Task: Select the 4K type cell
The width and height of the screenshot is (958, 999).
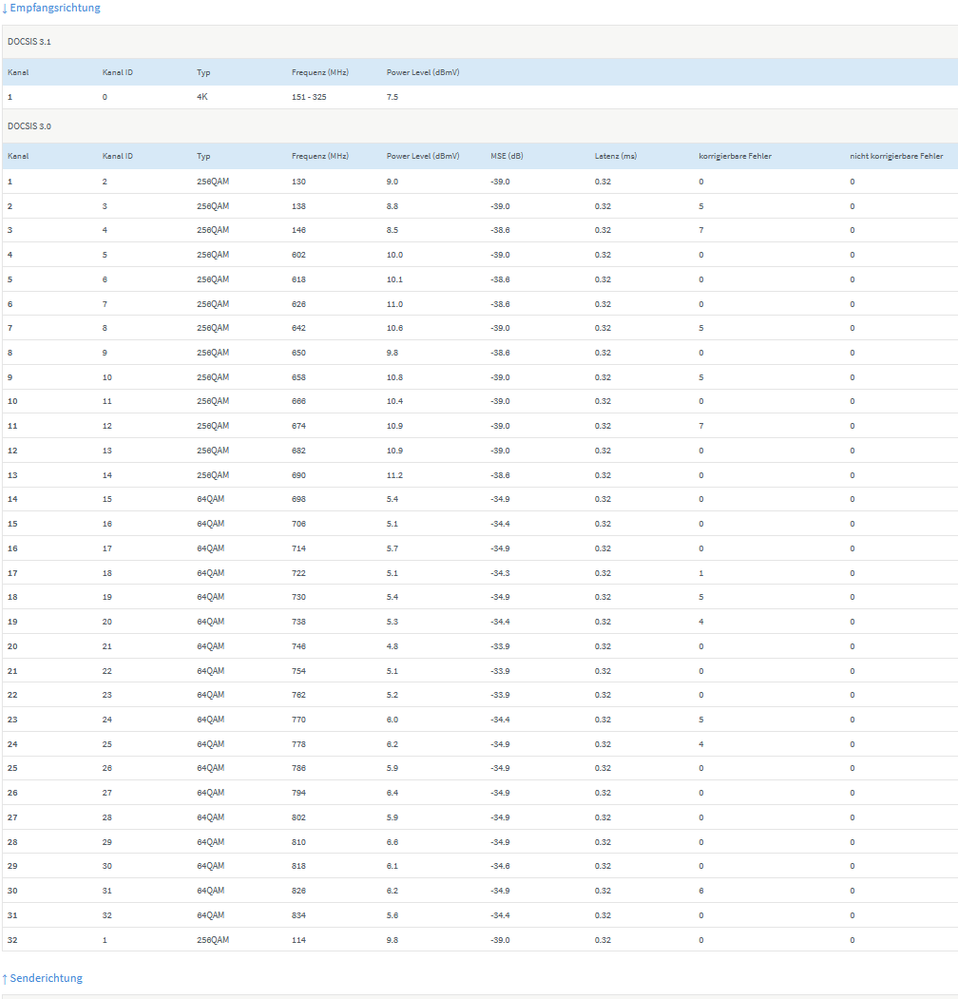Action: click(x=202, y=97)
